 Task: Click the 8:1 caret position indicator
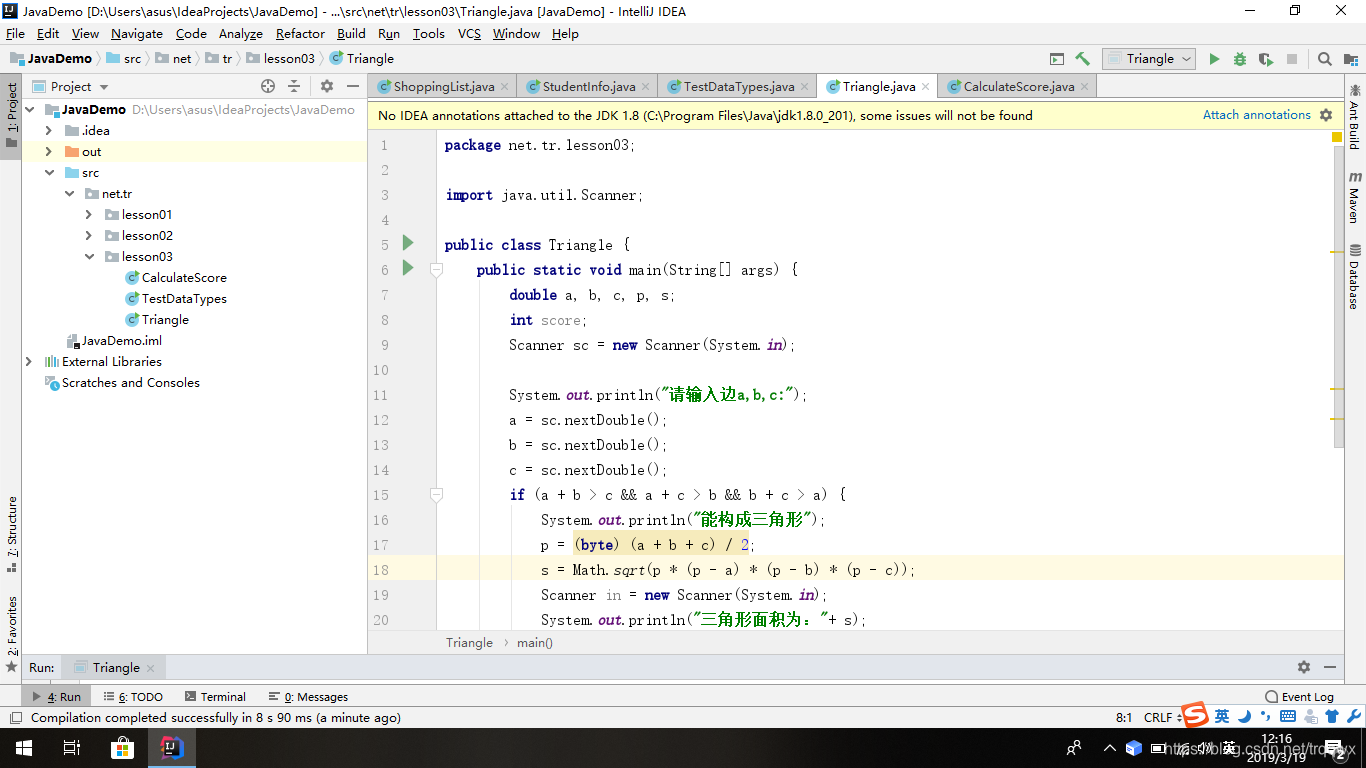pyautogui.click(x=1124, y=718)
